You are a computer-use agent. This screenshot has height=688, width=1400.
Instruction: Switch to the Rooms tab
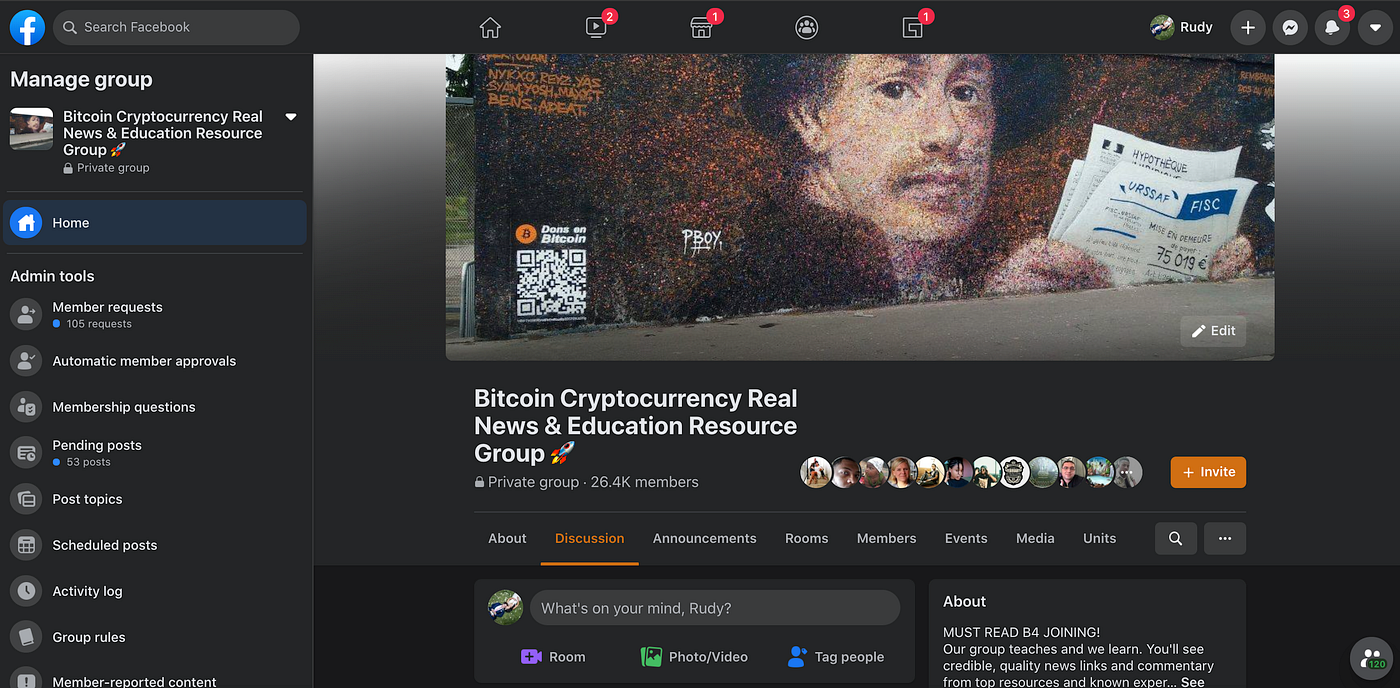(x=806, y=538)
